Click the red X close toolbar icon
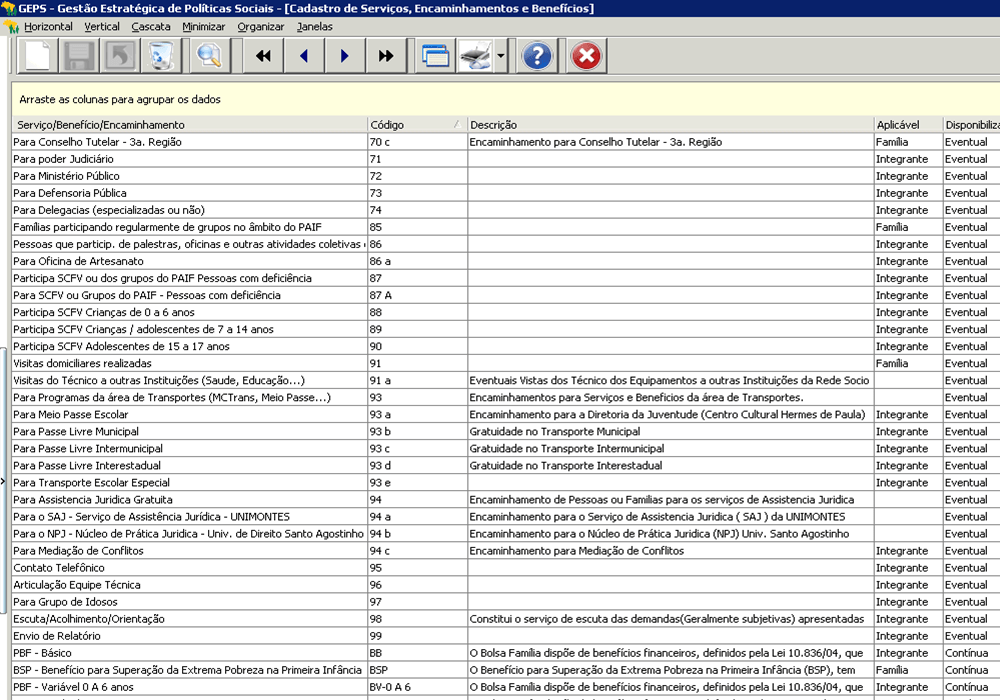The height and width of the screenshot is (700, 1000). click(586, 55)
